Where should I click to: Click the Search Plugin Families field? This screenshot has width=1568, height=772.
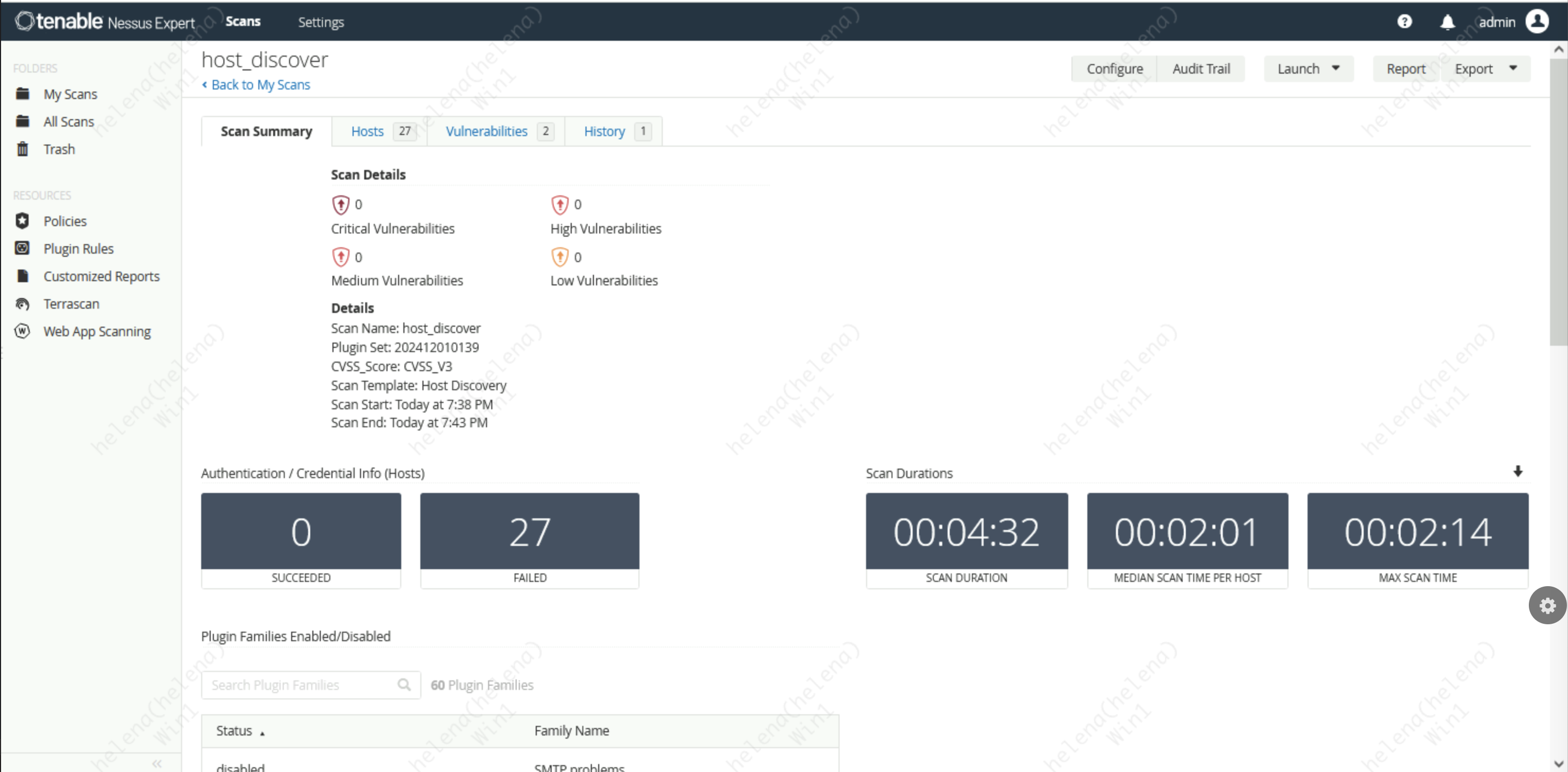coord(301,685)
